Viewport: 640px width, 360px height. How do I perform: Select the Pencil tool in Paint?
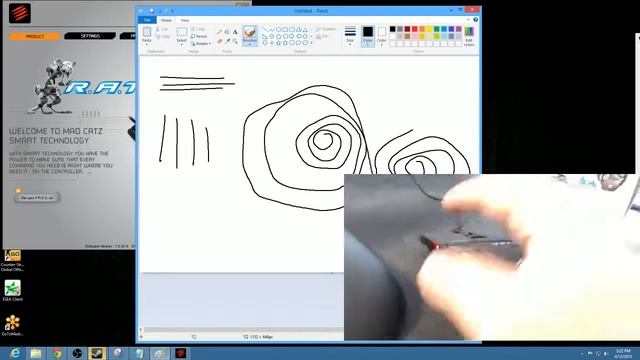[219, 32]
